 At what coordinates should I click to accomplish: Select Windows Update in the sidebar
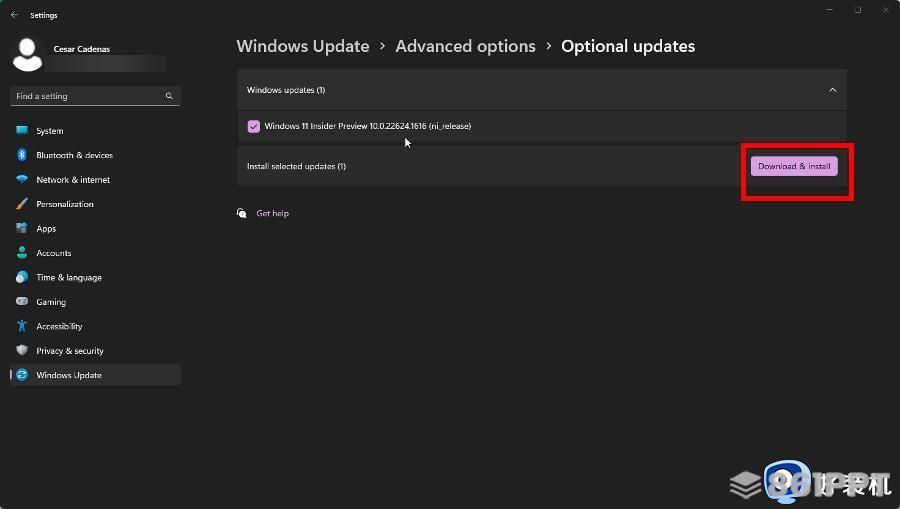[95, 375]
